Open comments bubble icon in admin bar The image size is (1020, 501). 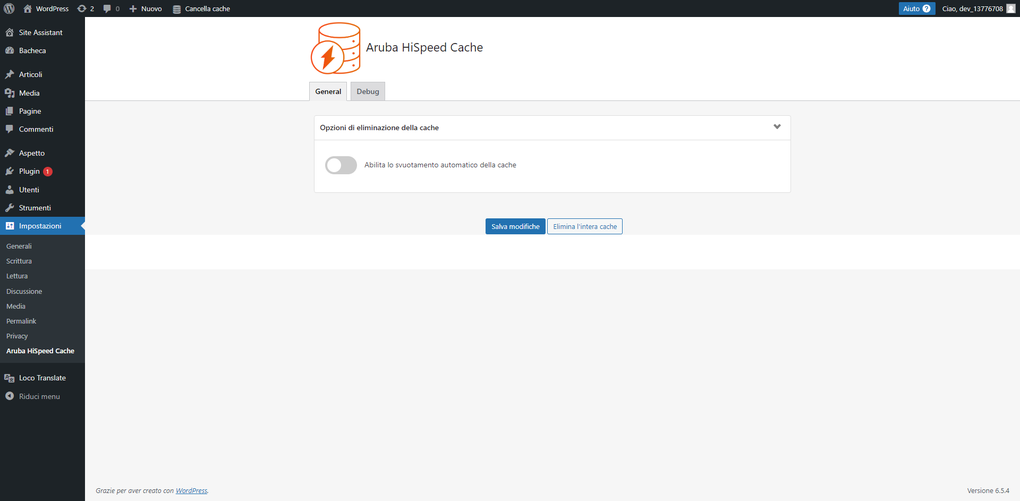click(107, 8)
